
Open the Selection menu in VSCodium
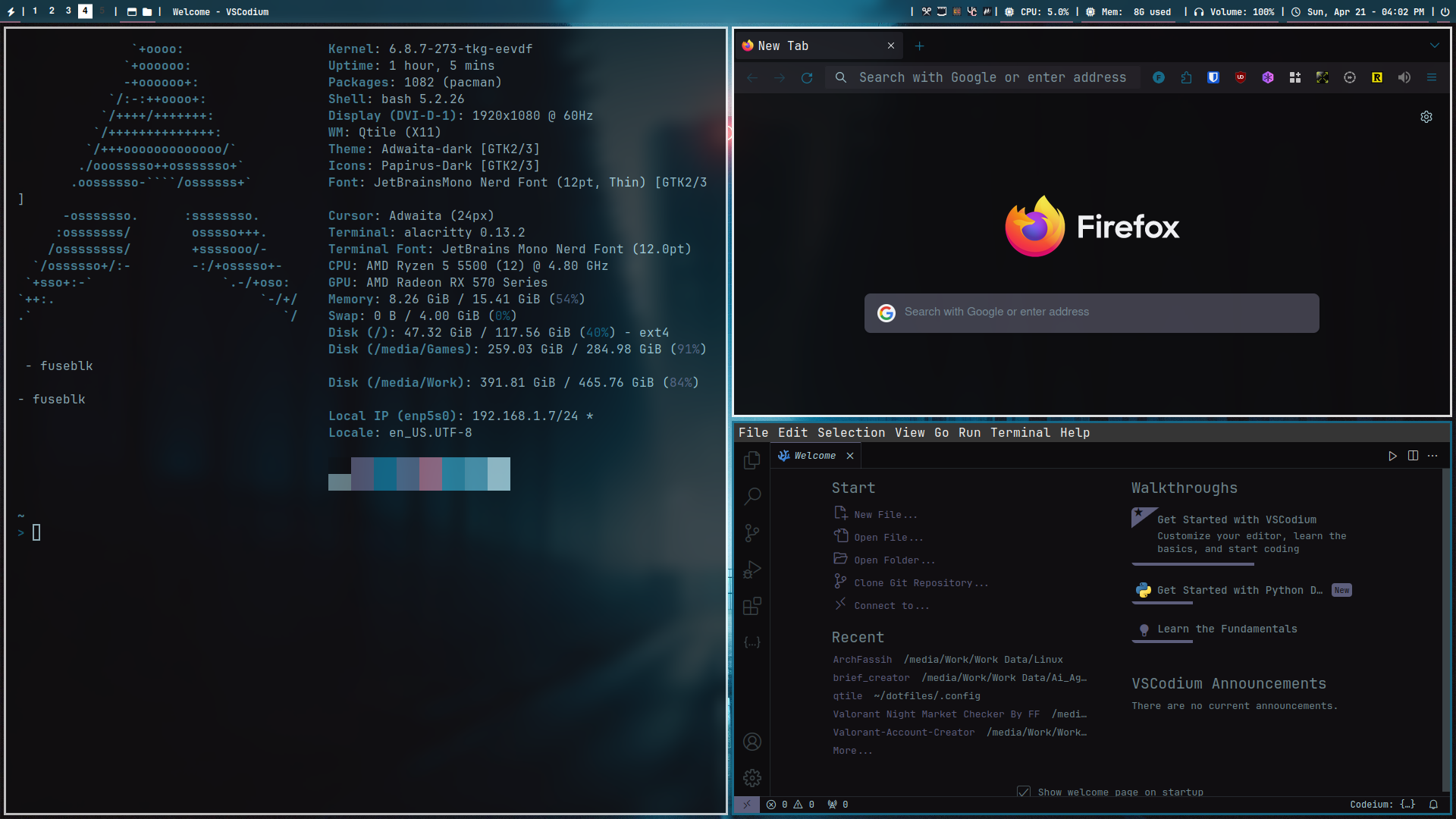[x=851, y=432]
